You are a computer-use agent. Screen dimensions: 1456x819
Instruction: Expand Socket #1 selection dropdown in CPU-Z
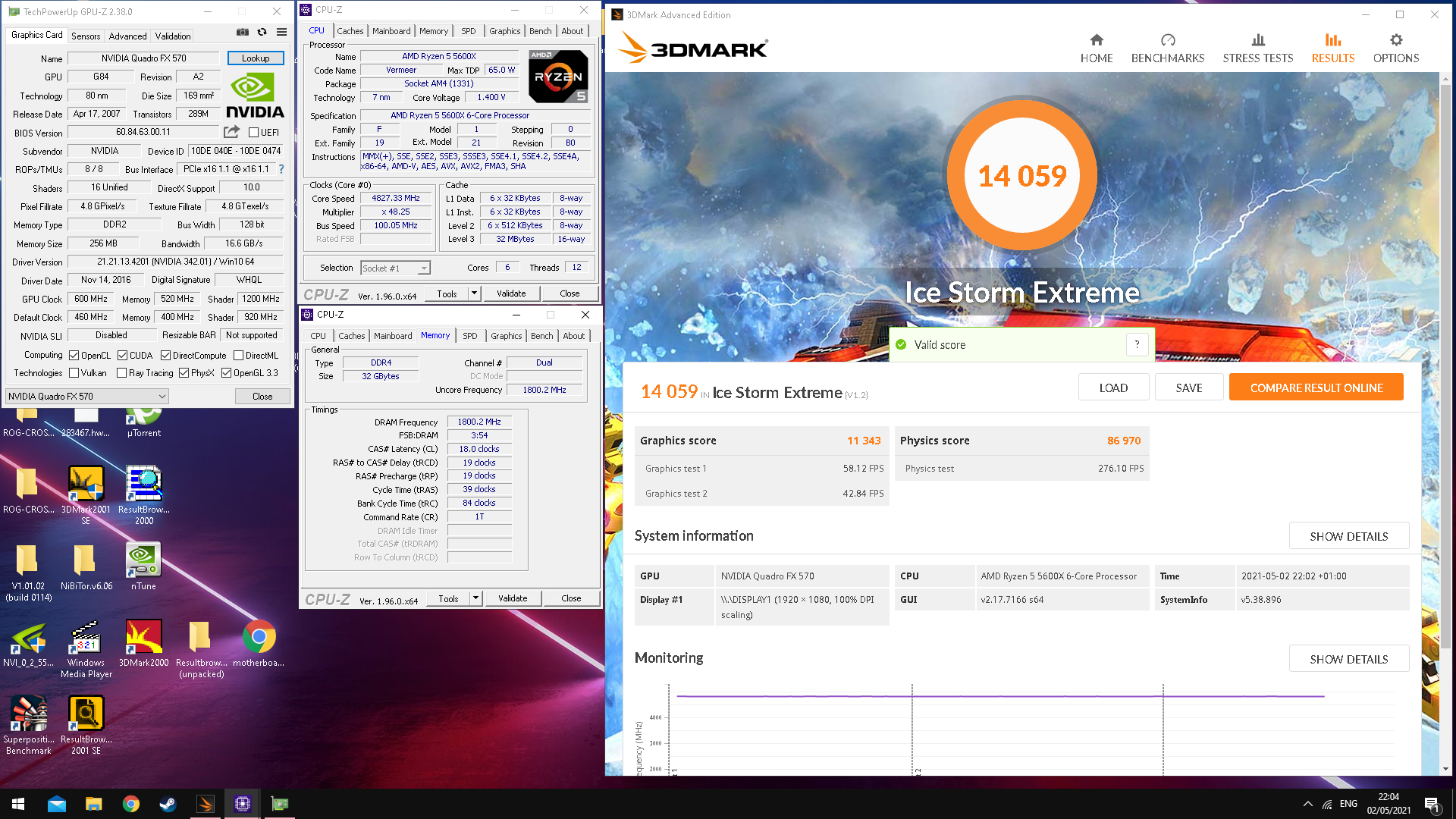424,268
